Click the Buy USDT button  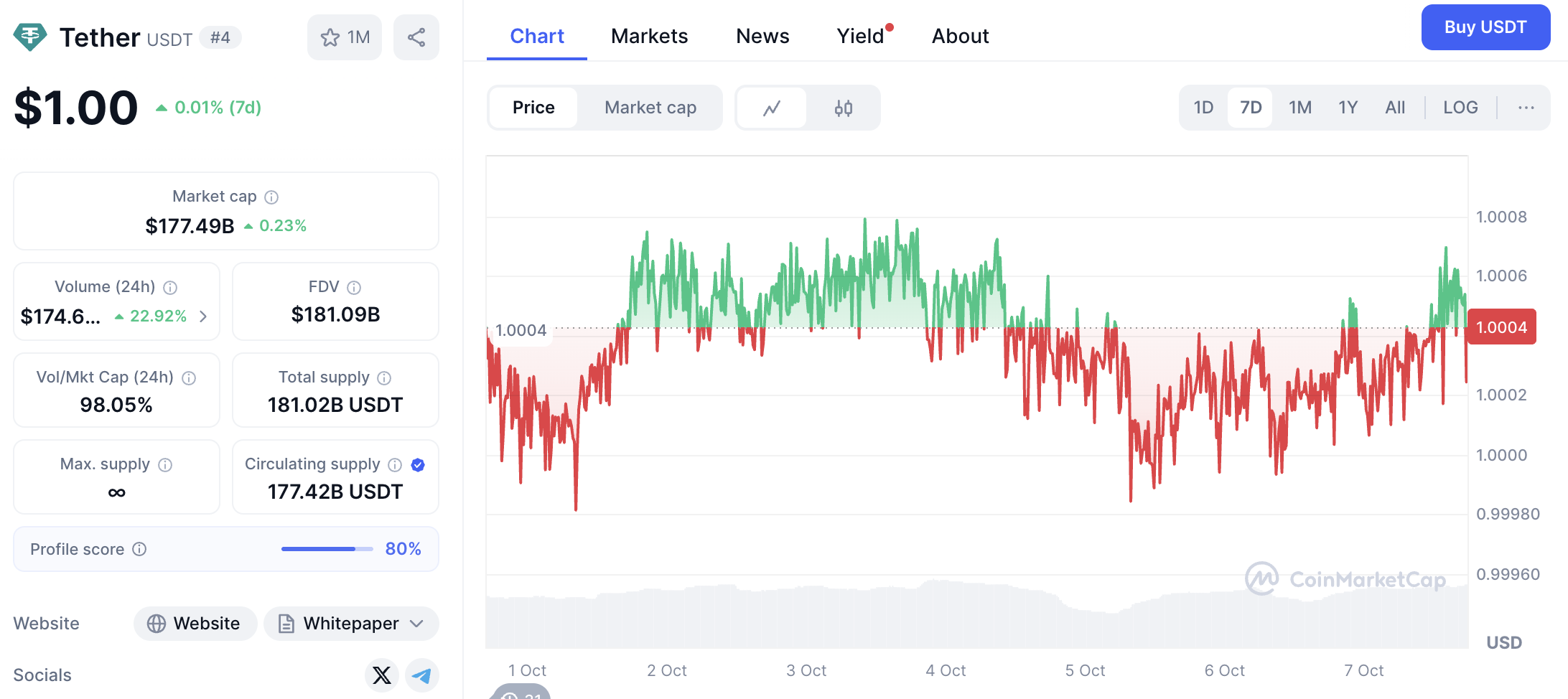pos(1485,27)
